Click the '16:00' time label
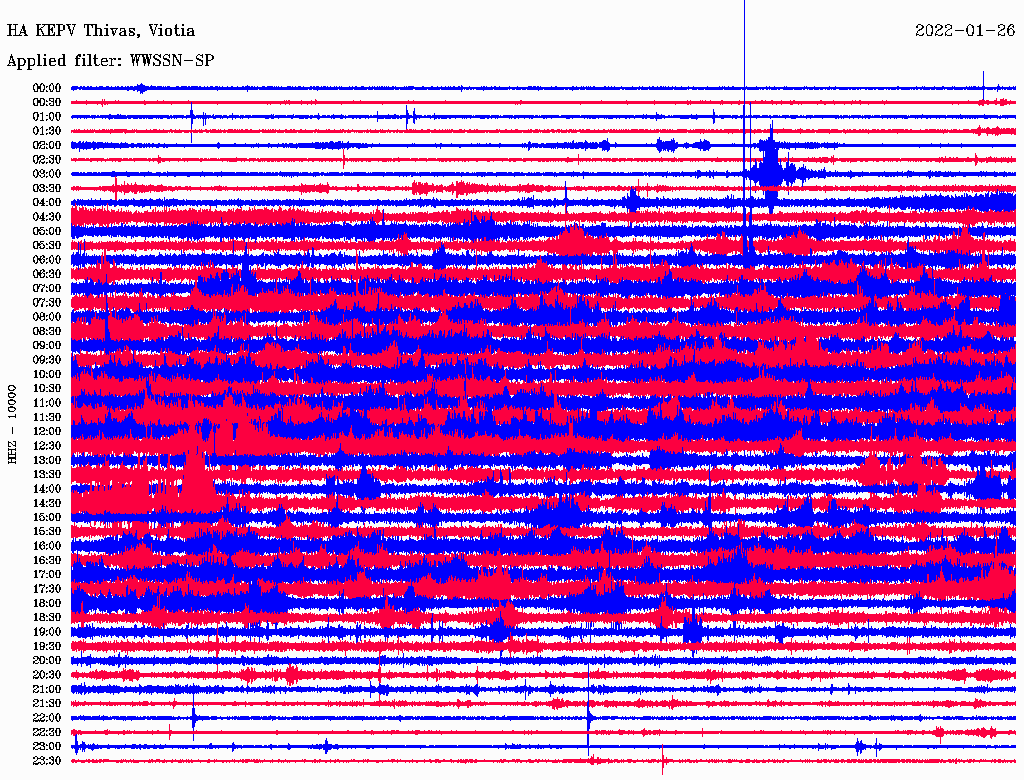This screenshot has height=780, width=1024. [47, 546]
